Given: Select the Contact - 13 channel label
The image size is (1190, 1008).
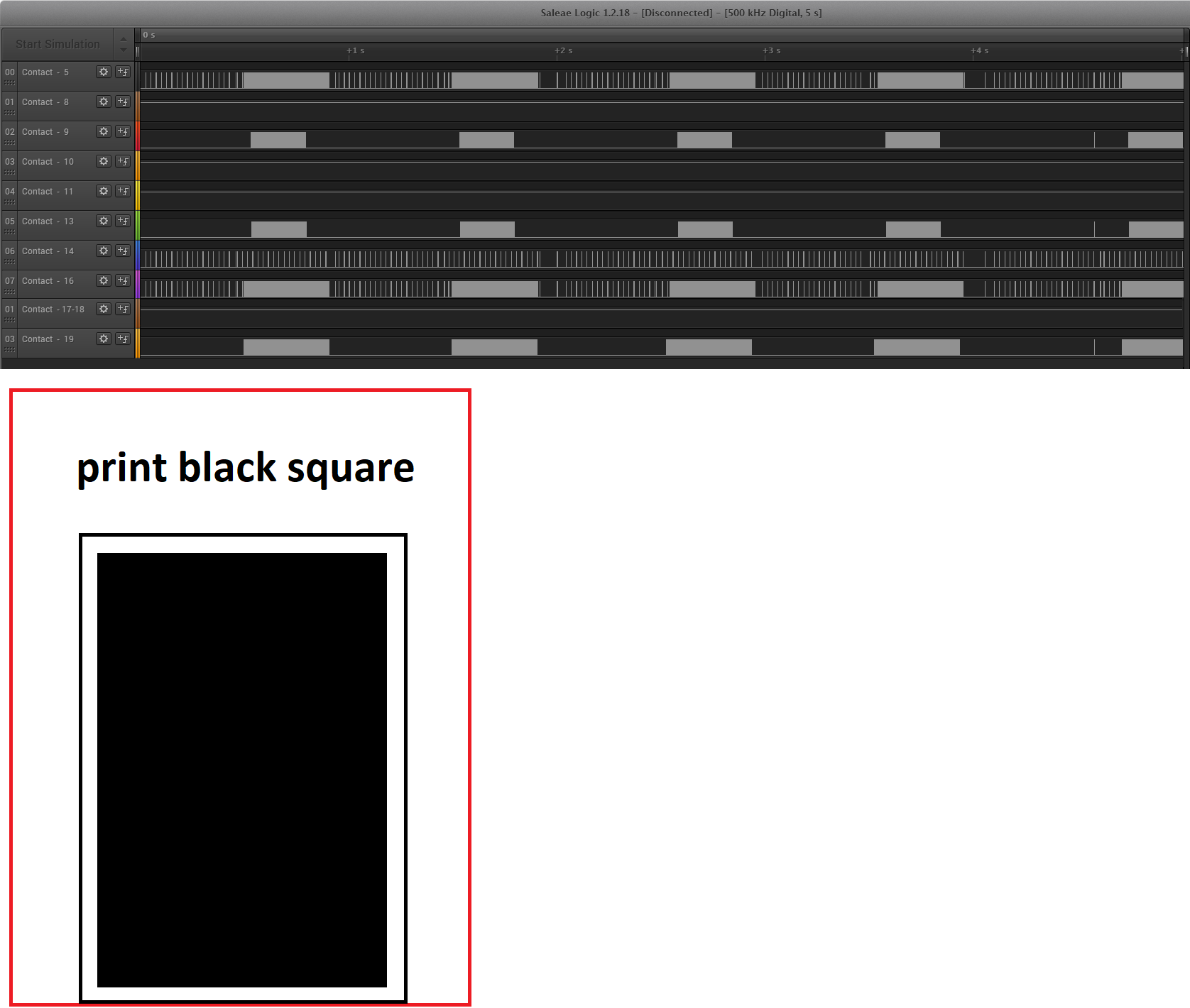Looking at the screenshot, I should pyautogui.click(x=48, y=221).
